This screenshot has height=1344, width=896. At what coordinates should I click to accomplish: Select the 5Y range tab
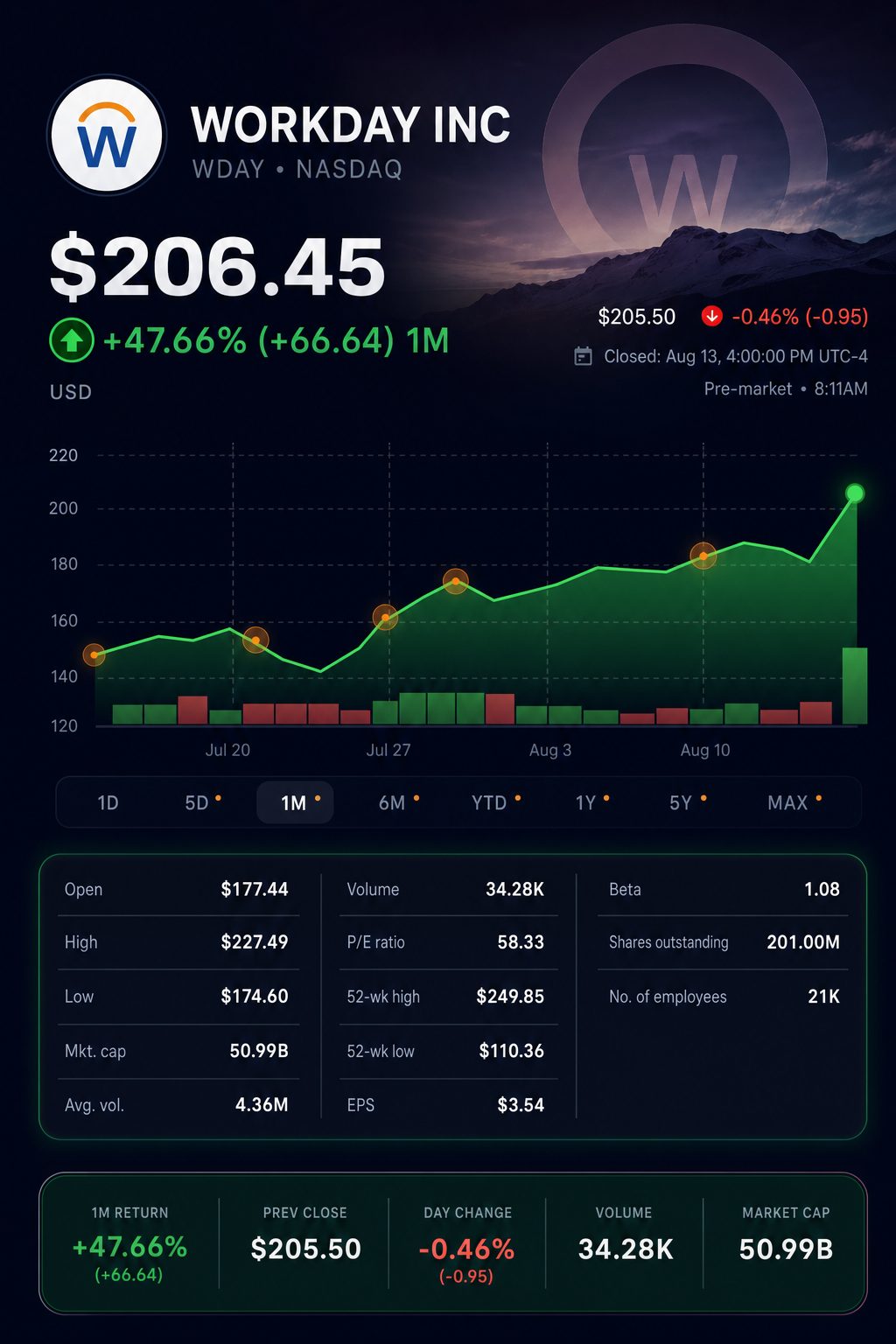coord(687,802)
